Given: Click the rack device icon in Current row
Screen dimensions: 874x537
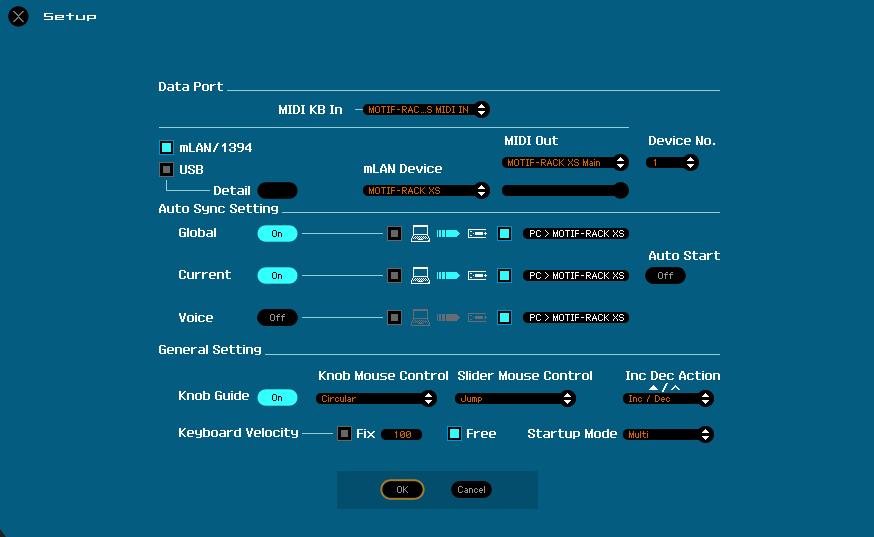Looking at the screenshot, I should [x=477, y=275].
